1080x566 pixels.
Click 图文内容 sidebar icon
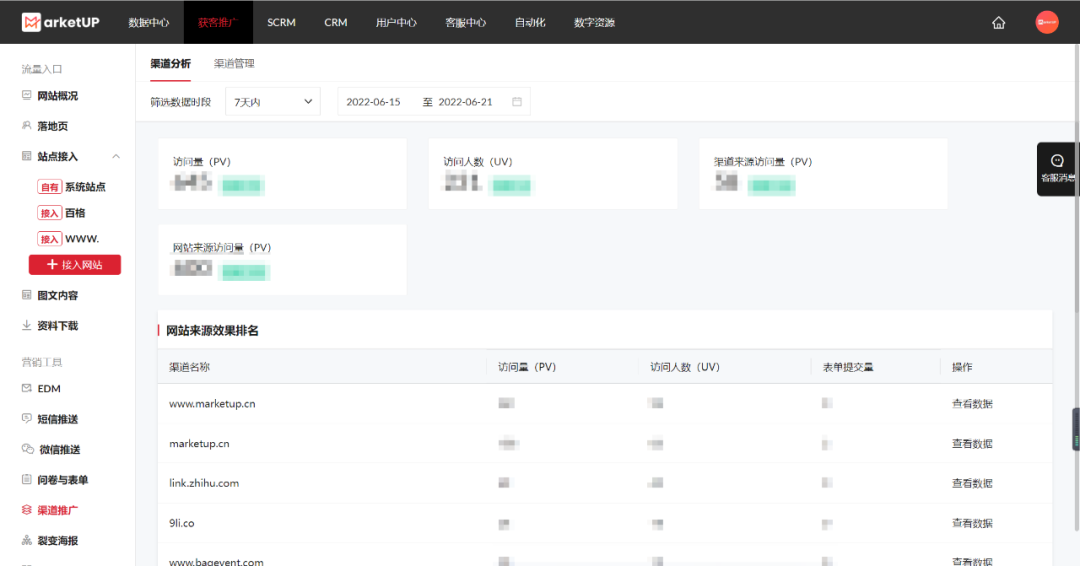coord(26,295)
